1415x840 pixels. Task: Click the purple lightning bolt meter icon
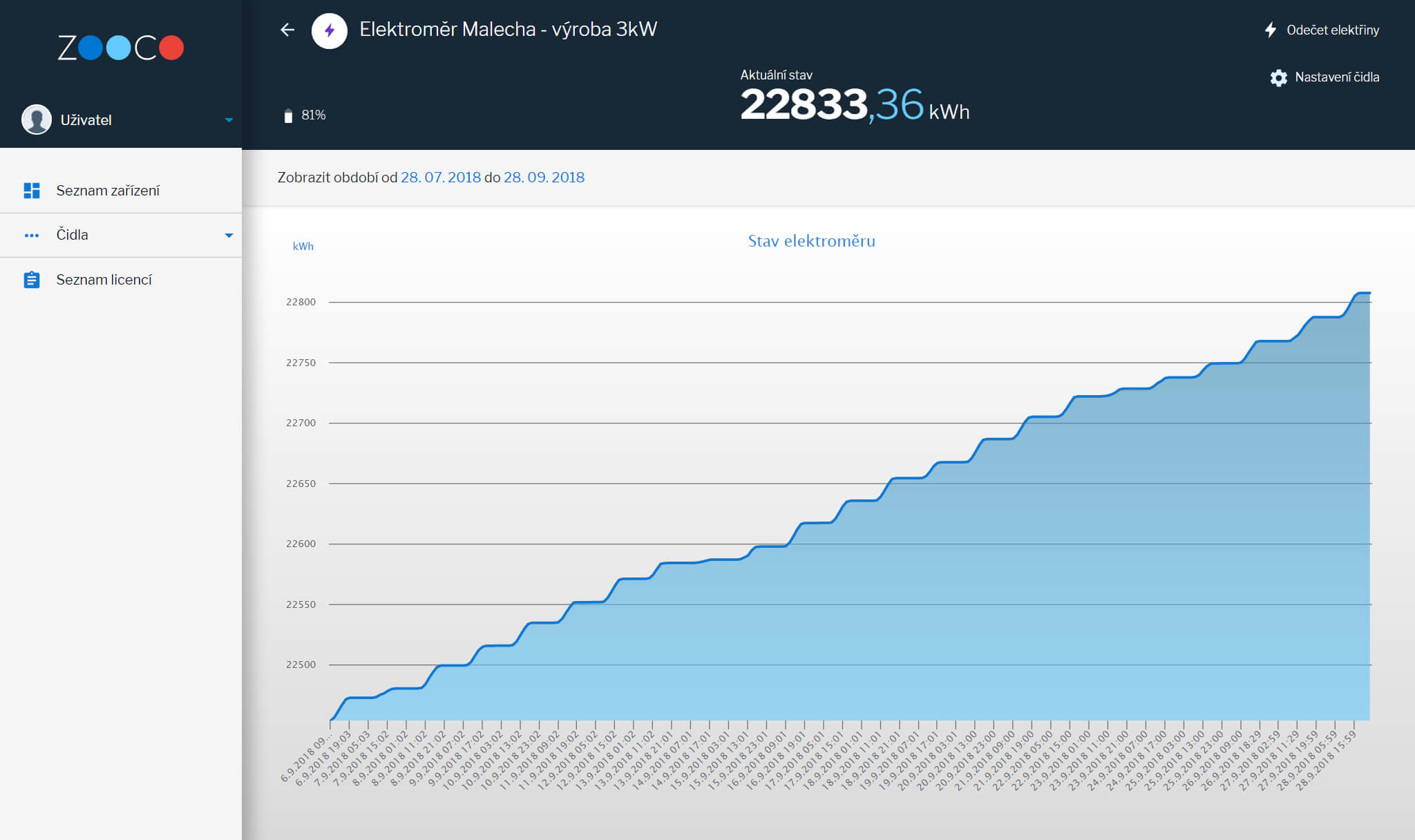pos(330,30)
